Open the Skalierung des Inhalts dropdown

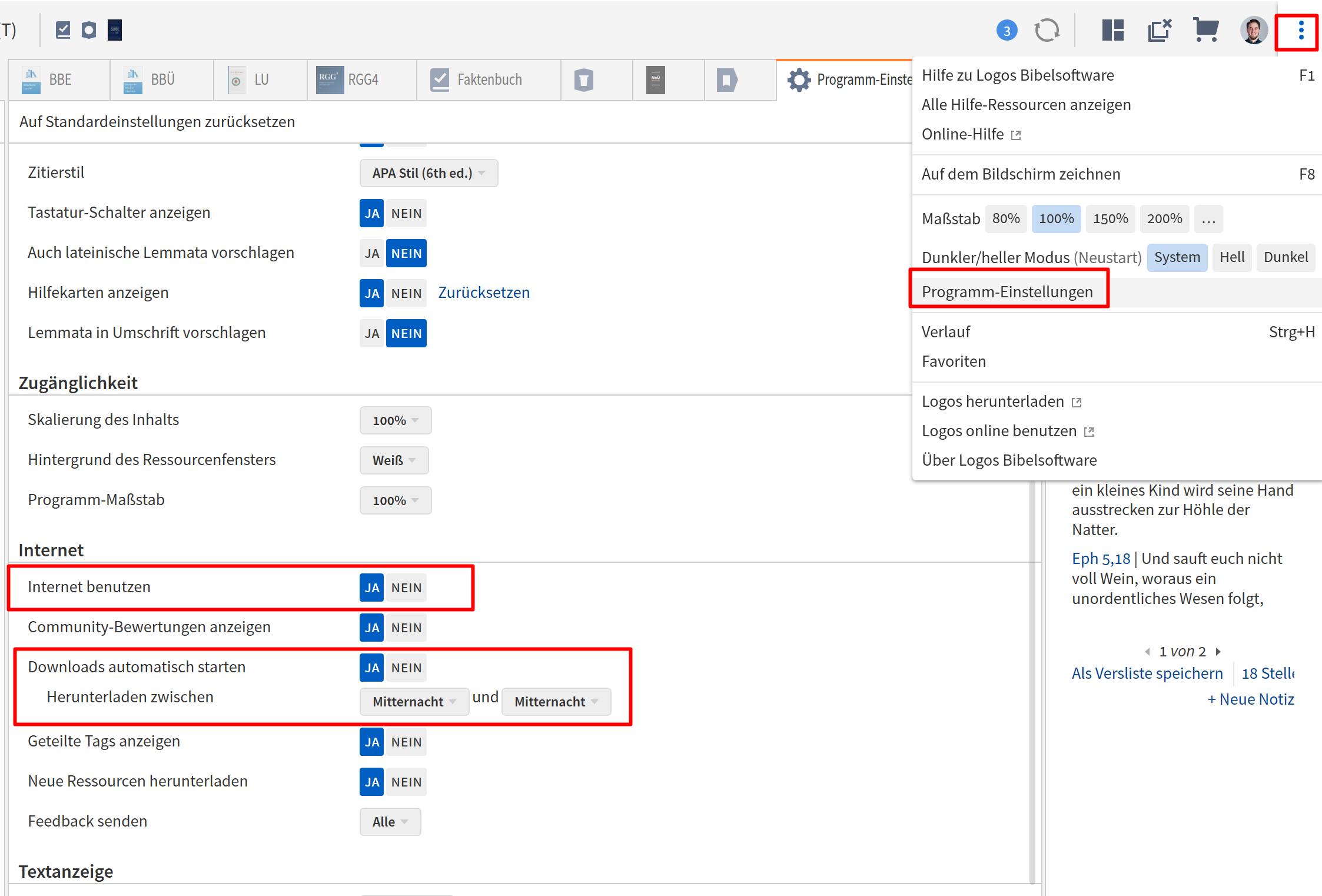396,420
